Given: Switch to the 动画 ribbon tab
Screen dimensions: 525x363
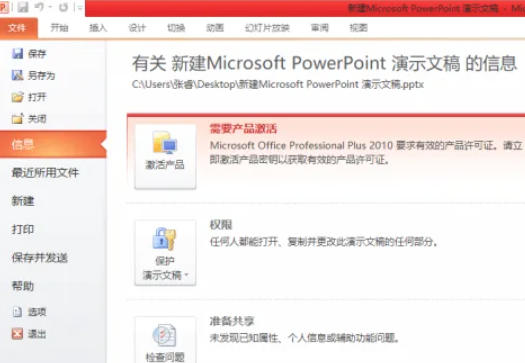Looking at the screenshot, I should (x=215, y=28).
